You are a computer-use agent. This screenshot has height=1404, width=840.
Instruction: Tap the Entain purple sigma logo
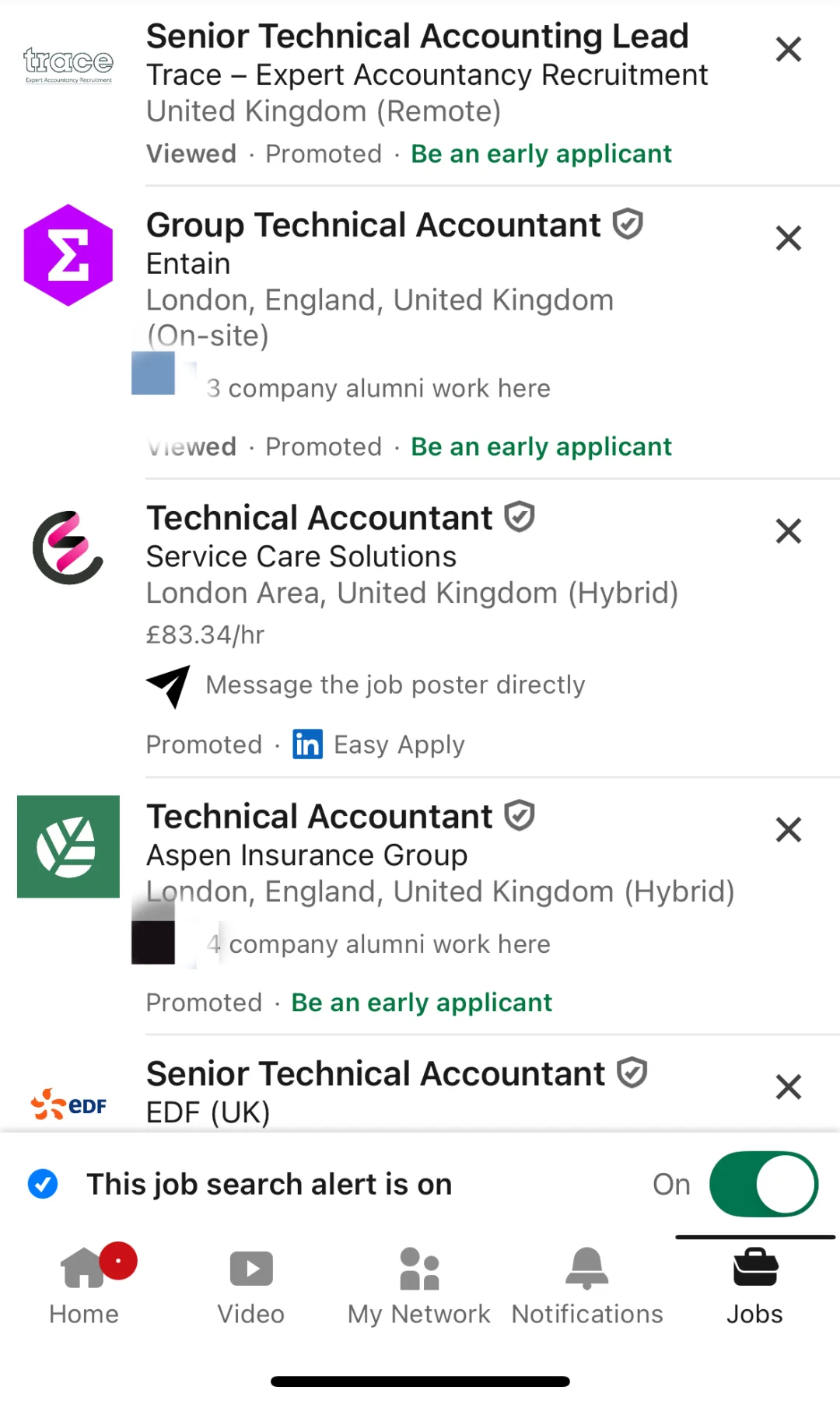(x=68, y=255)
